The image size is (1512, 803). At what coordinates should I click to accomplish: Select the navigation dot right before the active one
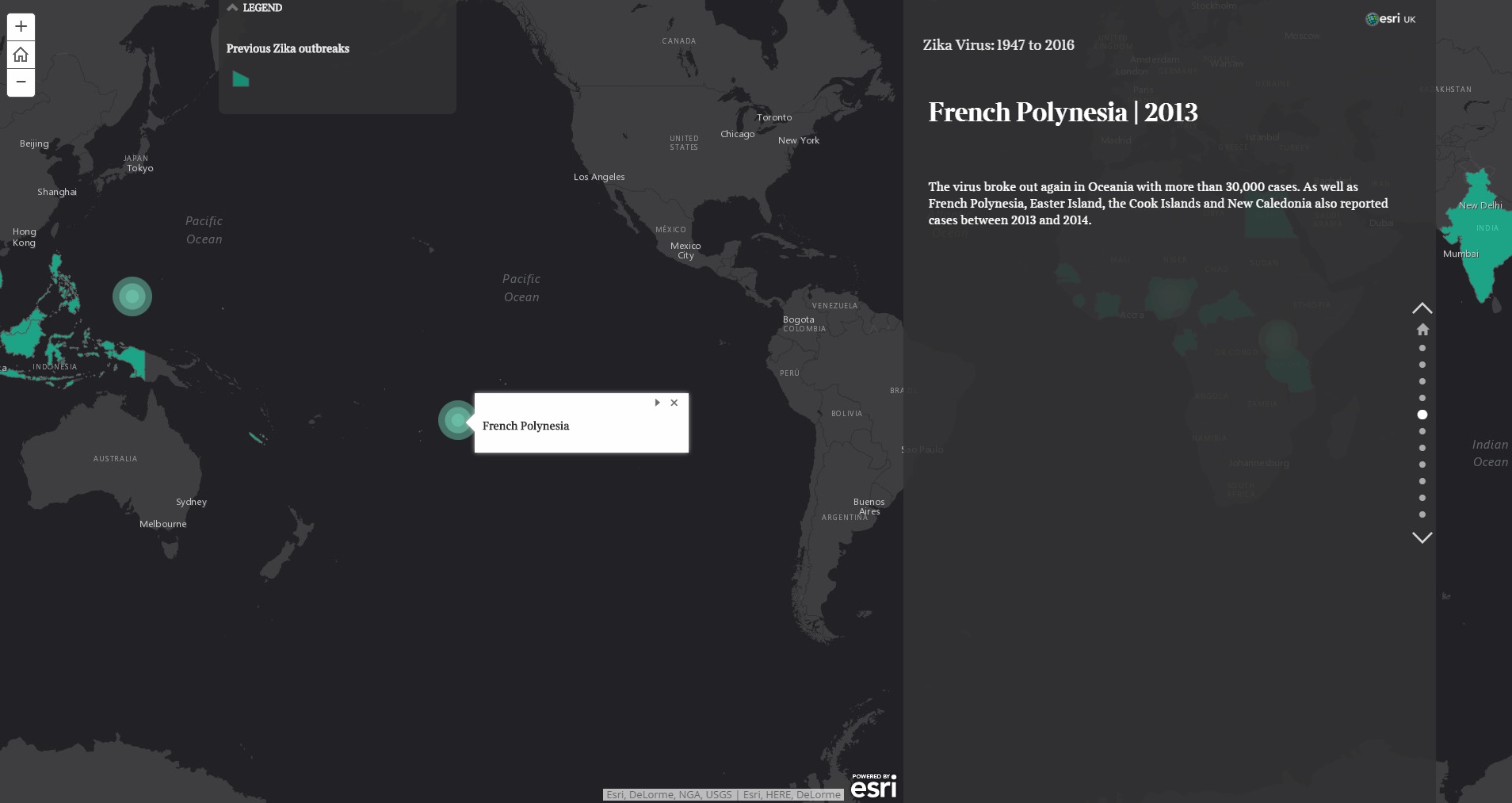(x=1422, y=398)
